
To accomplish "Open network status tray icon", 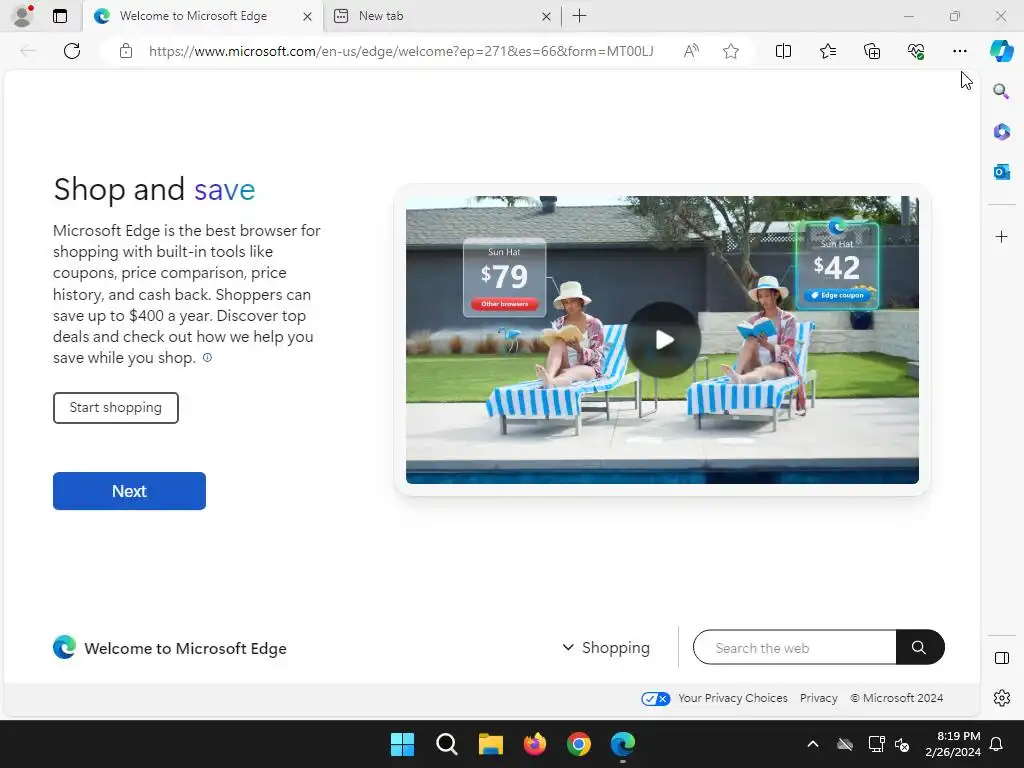I will point(876,744).
